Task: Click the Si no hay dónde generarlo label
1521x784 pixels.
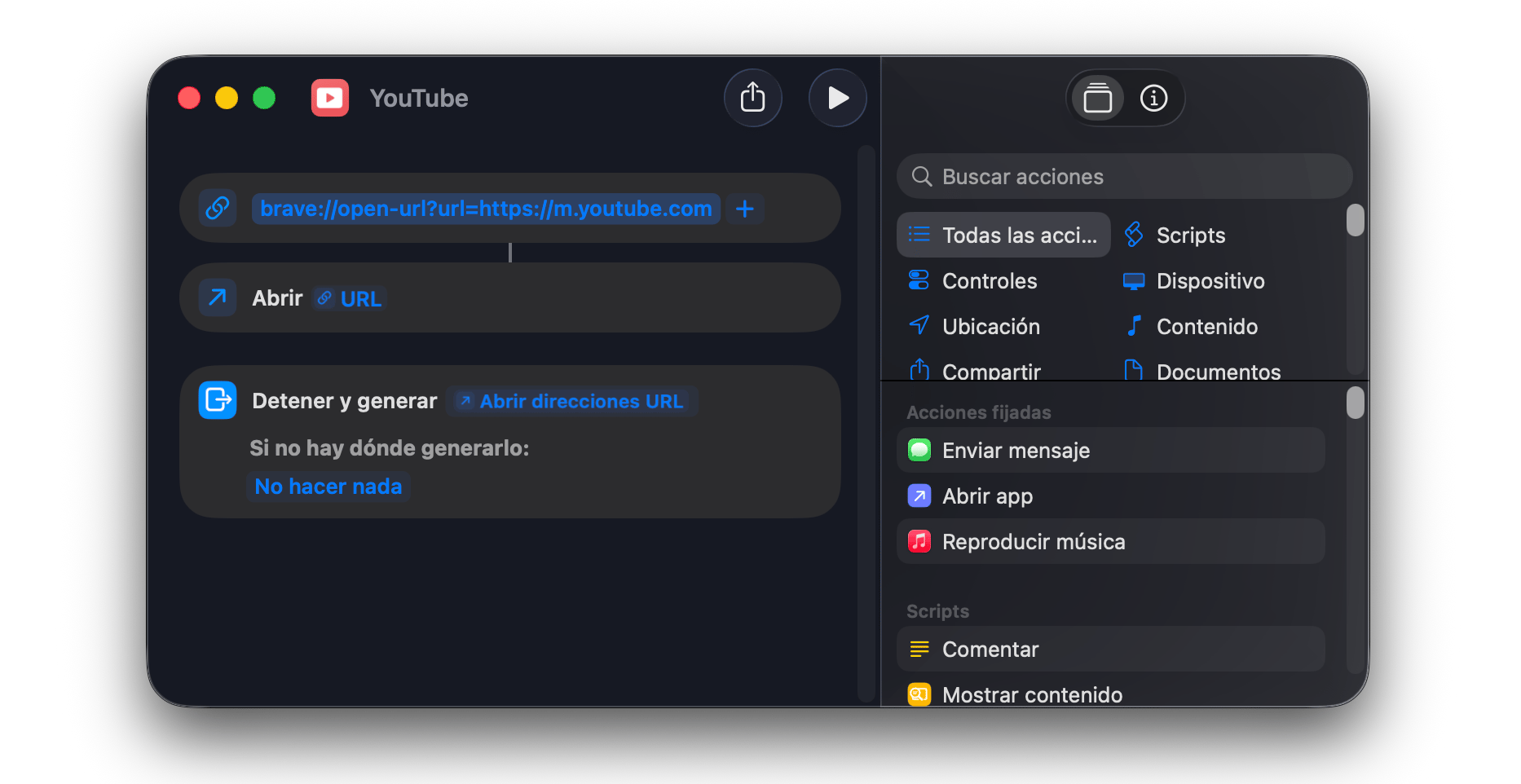Action: 389,448
